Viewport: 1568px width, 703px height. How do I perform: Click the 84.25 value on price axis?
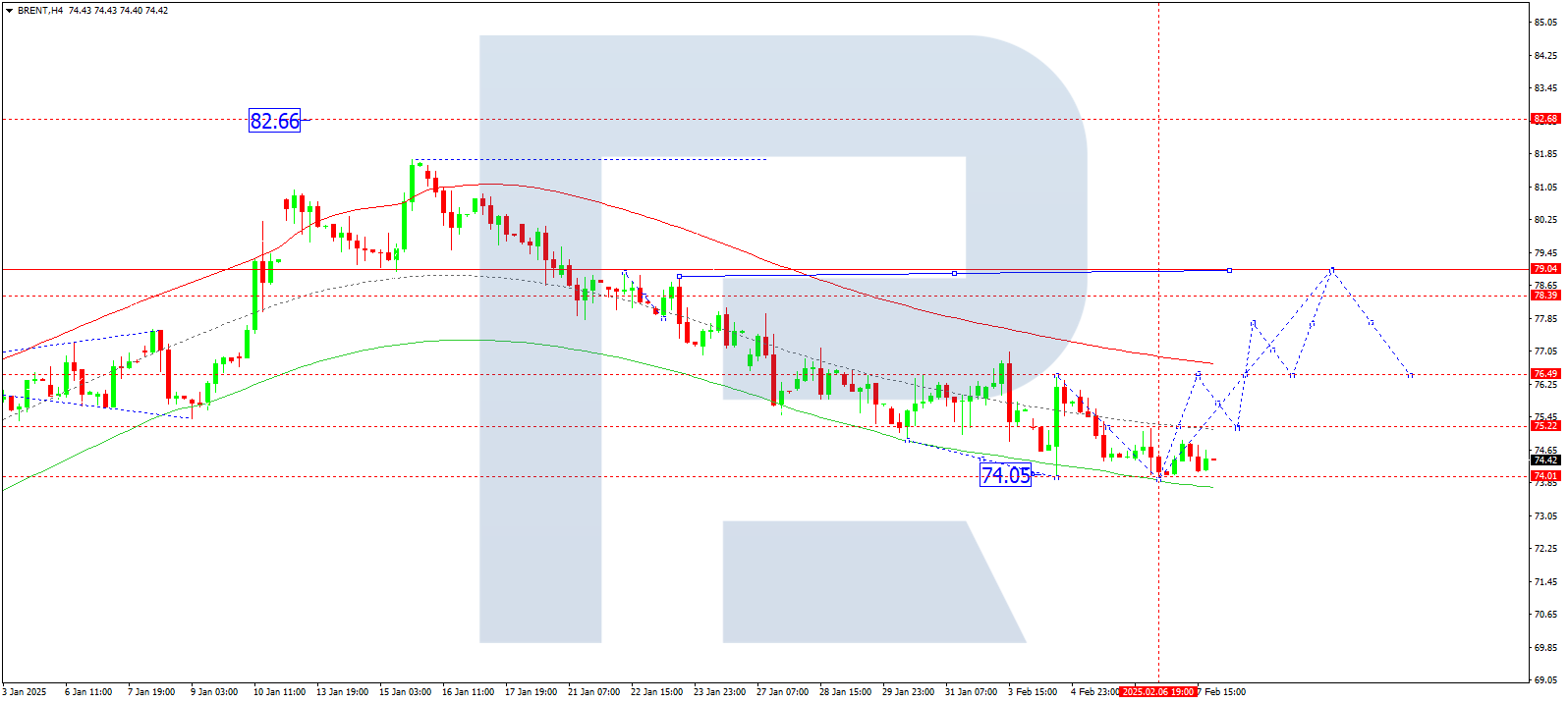(1546, 56)
